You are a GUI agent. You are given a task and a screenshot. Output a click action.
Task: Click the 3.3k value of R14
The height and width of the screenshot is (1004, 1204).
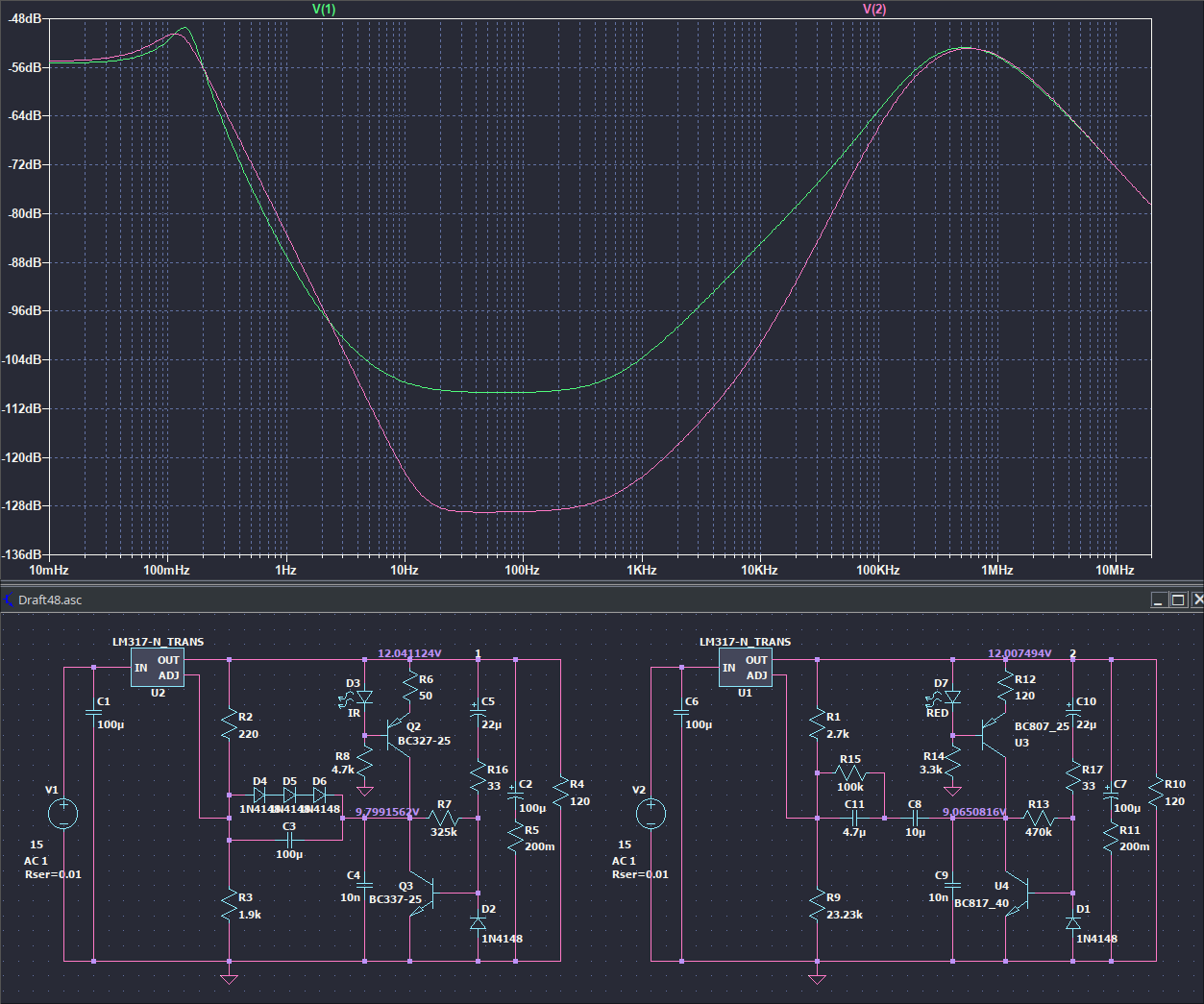coord(931,770)
